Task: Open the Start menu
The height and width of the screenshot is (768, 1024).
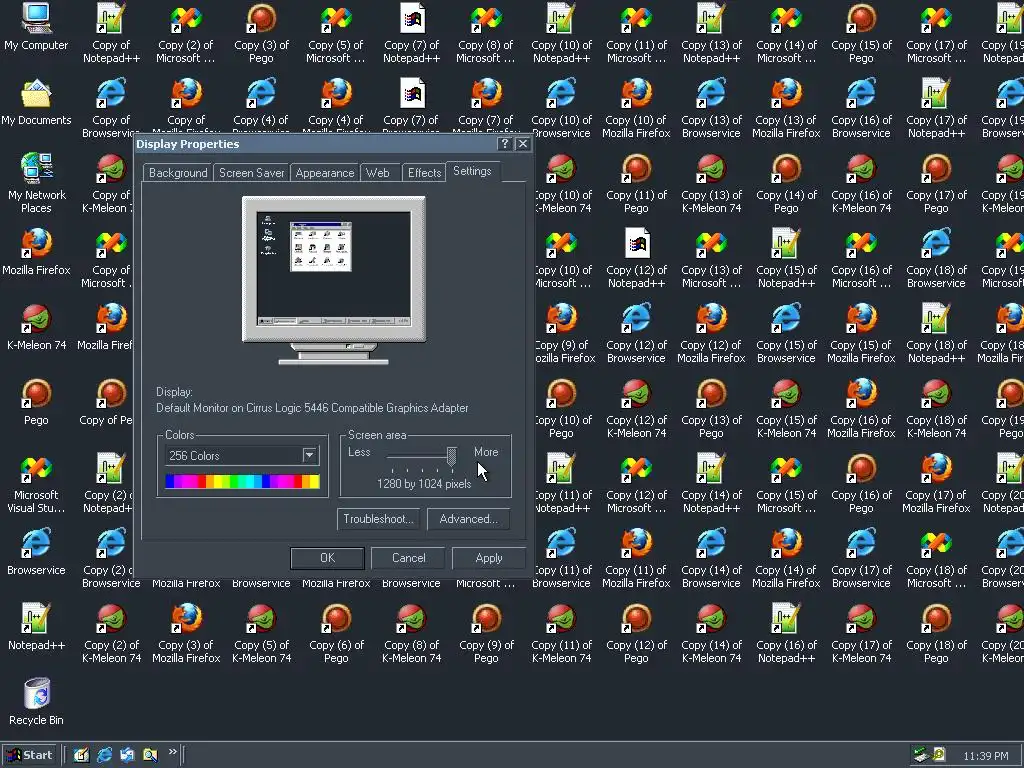Action: 30,755
